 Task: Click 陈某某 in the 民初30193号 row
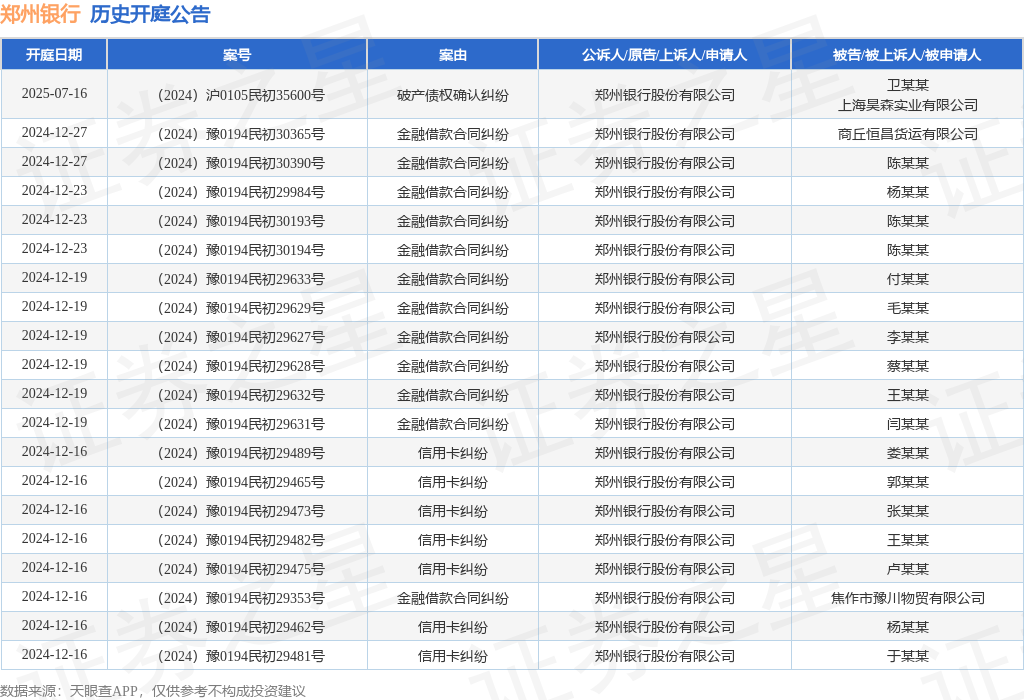click(908, 221)
